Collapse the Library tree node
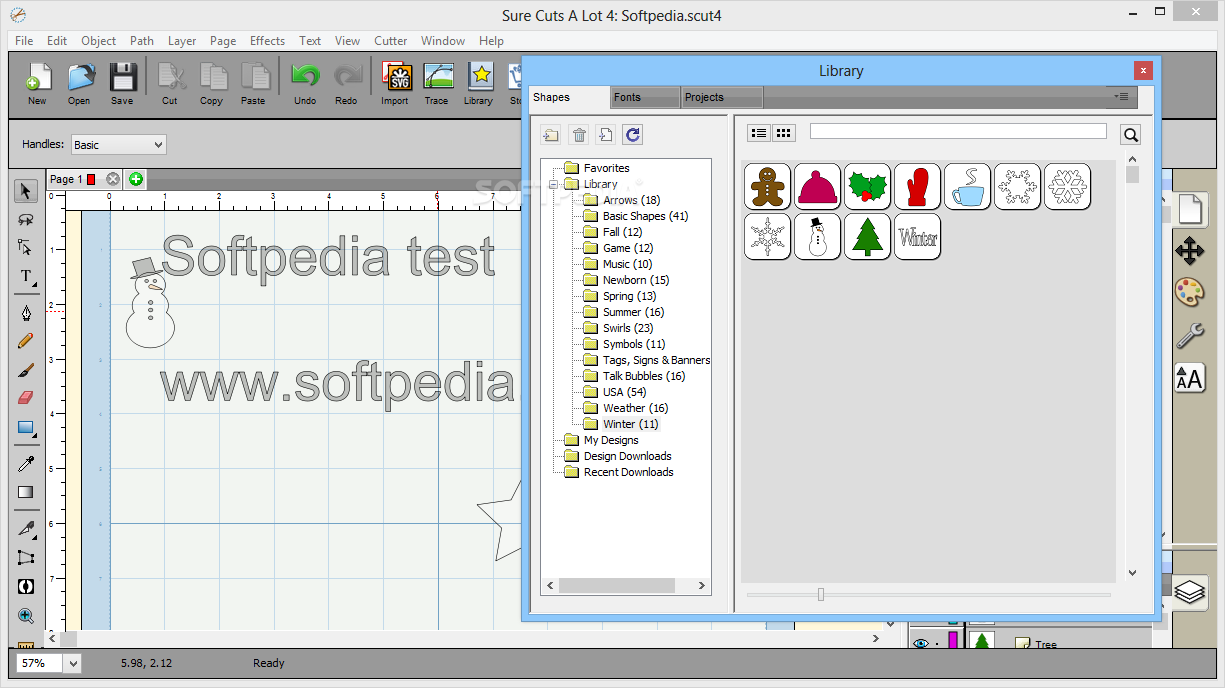This screenshot has height=688, width=1225. point(553,184)
